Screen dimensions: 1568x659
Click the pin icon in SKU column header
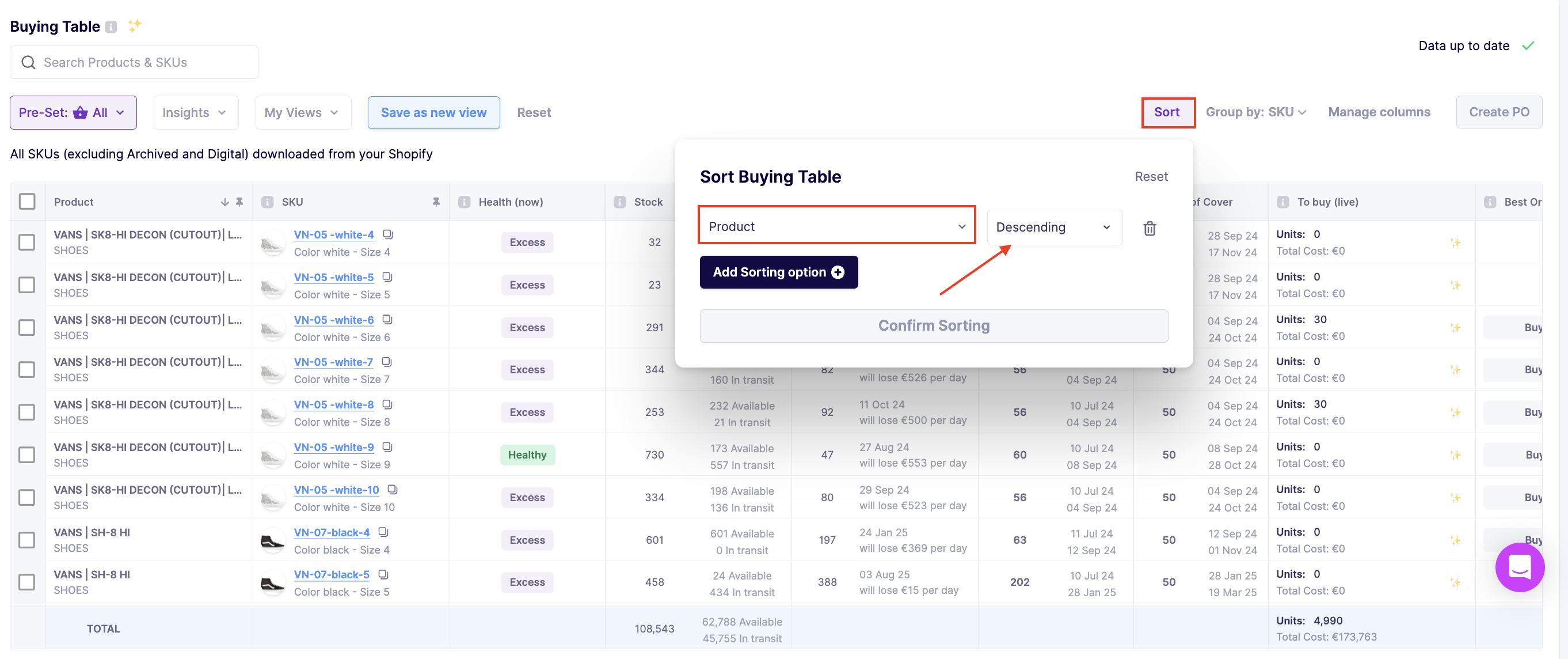(436, 202)
